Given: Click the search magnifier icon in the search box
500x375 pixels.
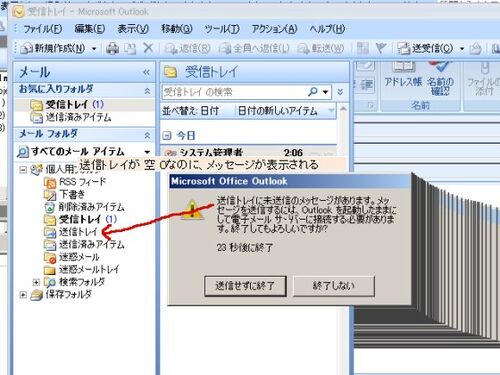Looking at the screenshot, I should 313,91.
